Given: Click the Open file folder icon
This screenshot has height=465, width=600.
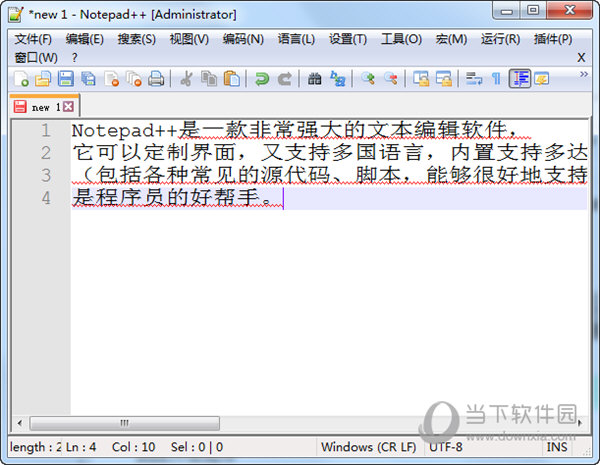Looking at the screenshot, I should pyautogui.click(x=43, y=79).
